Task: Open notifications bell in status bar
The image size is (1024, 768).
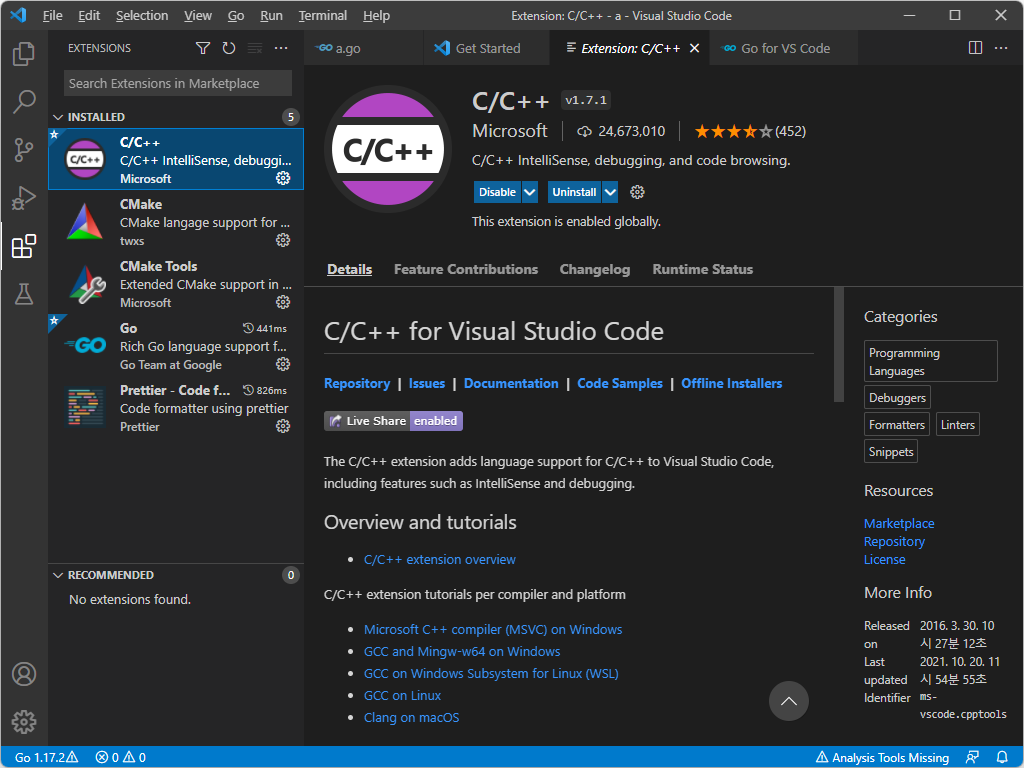Action: (1002, 758)
